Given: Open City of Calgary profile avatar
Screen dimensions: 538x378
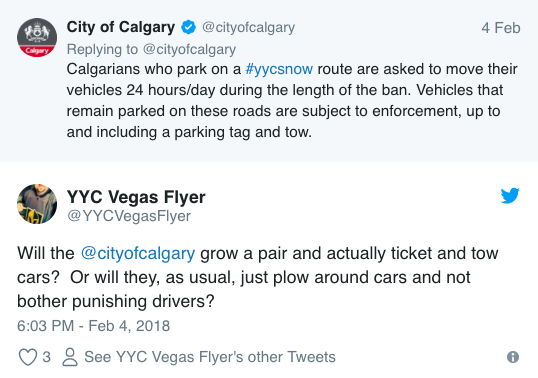Looking at the screenshot, I should pyautogui.click(x=37, y=37).
